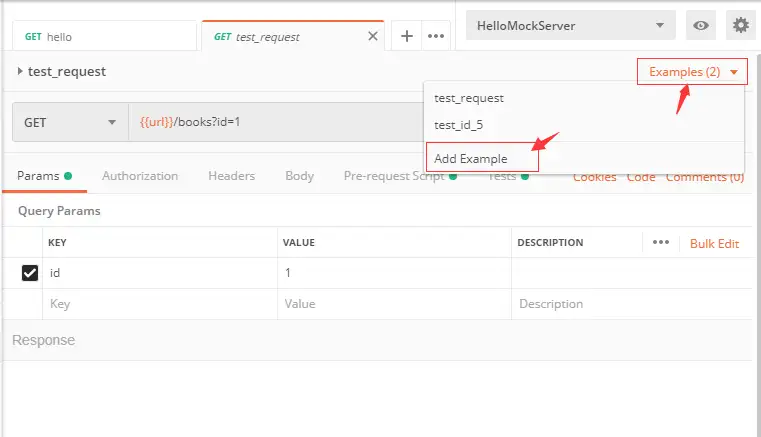761x437 pixels.
Task: Open the tab options ellipsis menu
Action: [435, 35]
